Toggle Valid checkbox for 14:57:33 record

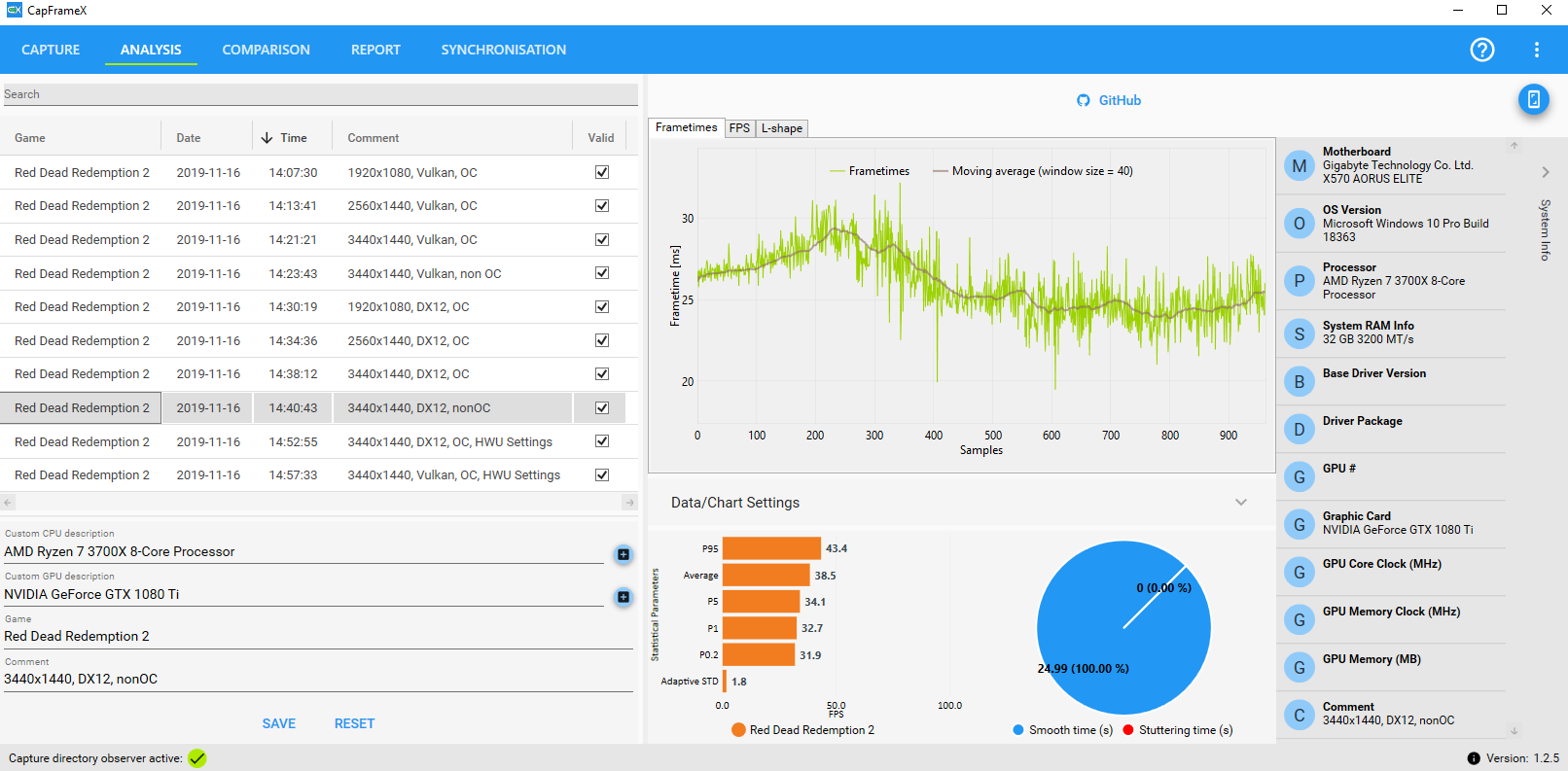point(602,475)
